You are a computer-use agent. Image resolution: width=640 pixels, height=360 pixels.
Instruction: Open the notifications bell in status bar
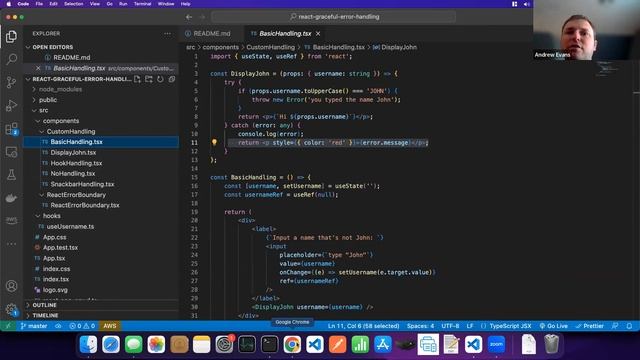click(629, 326)
